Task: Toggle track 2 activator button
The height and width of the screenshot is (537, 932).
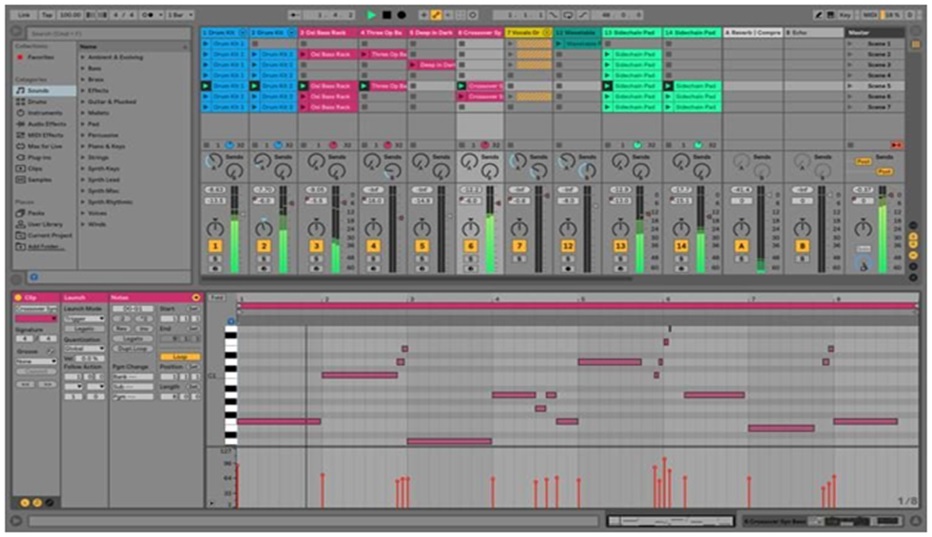Action: 264,246
